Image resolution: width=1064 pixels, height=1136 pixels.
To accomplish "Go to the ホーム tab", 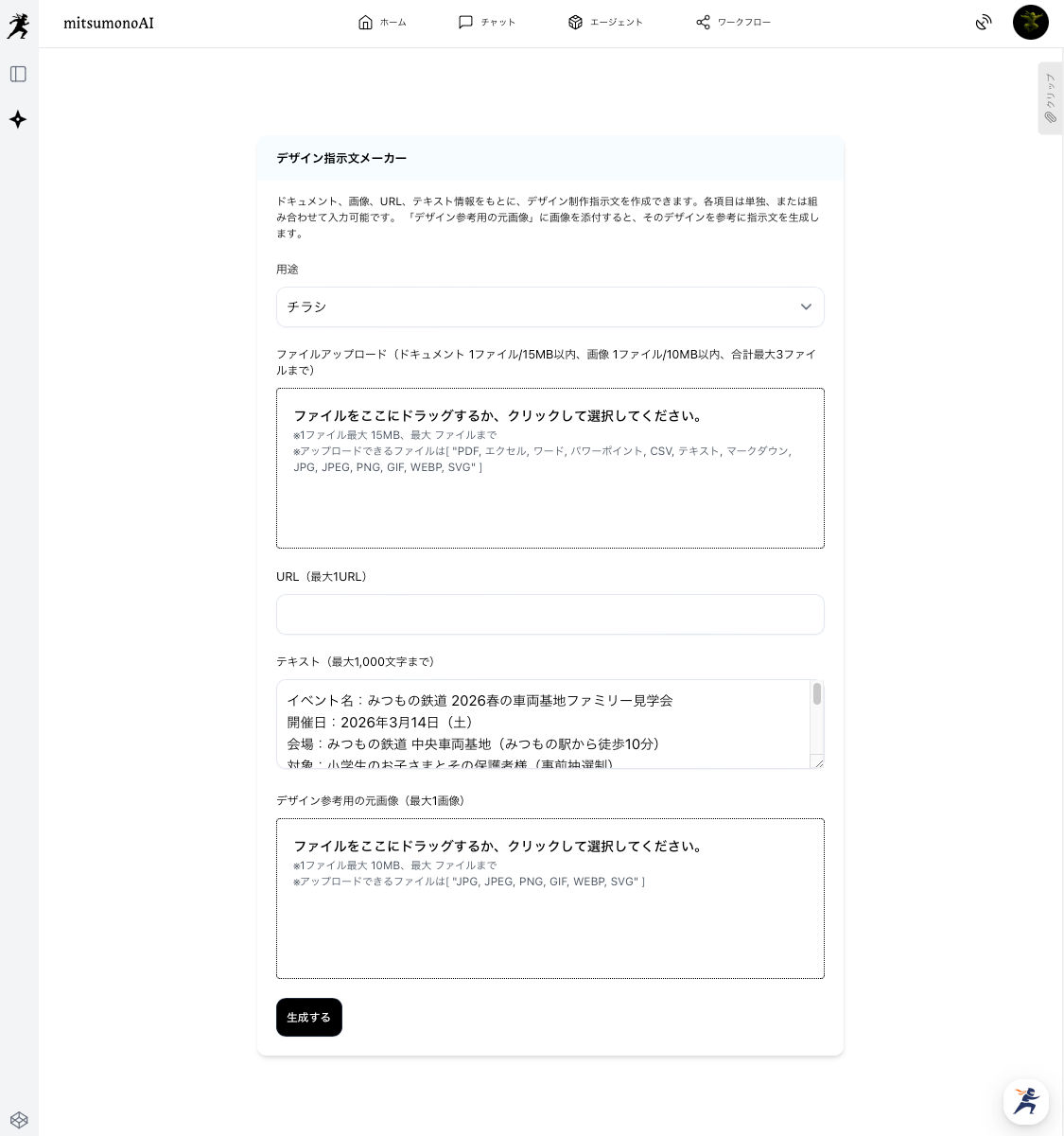I will coord(382,23).
